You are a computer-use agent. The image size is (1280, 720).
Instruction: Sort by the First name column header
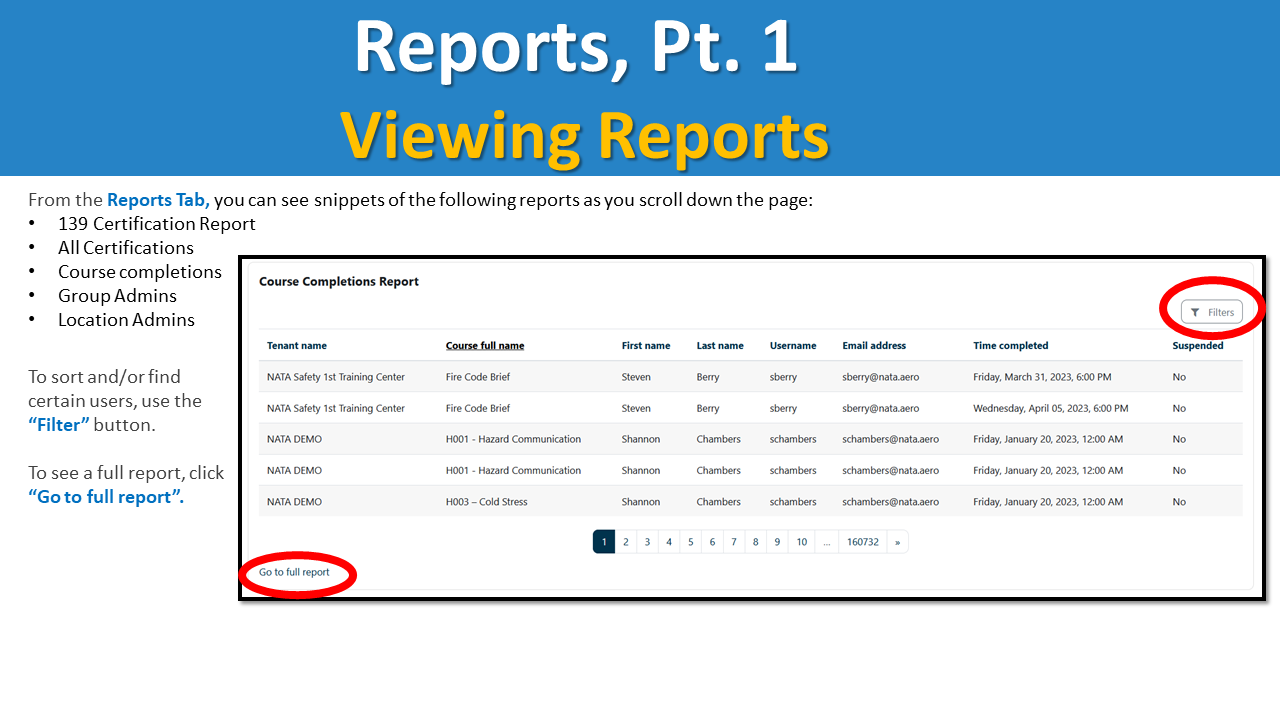pos(647,345)
